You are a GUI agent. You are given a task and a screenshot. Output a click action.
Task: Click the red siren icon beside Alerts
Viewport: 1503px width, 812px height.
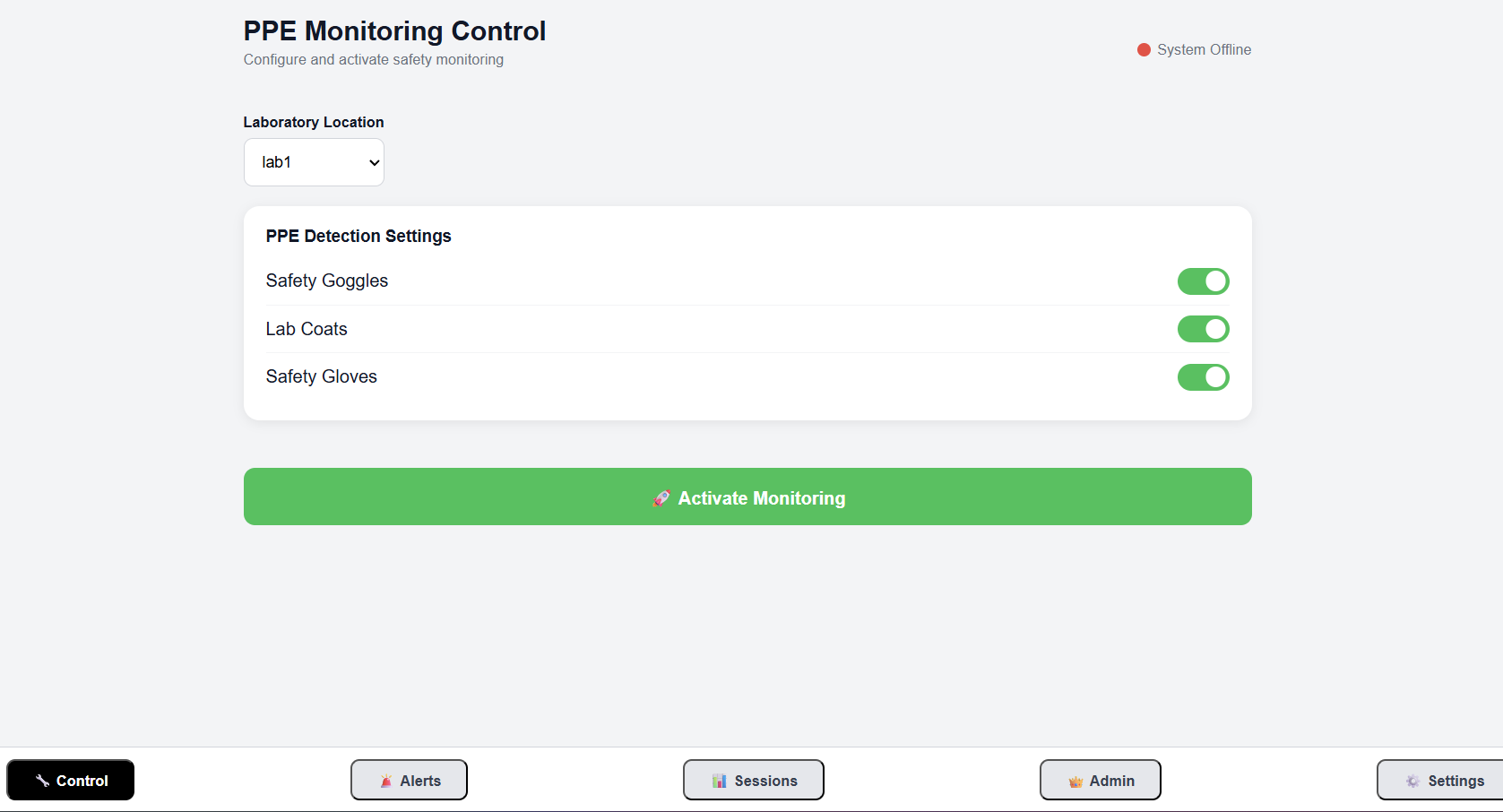point(385,781)
